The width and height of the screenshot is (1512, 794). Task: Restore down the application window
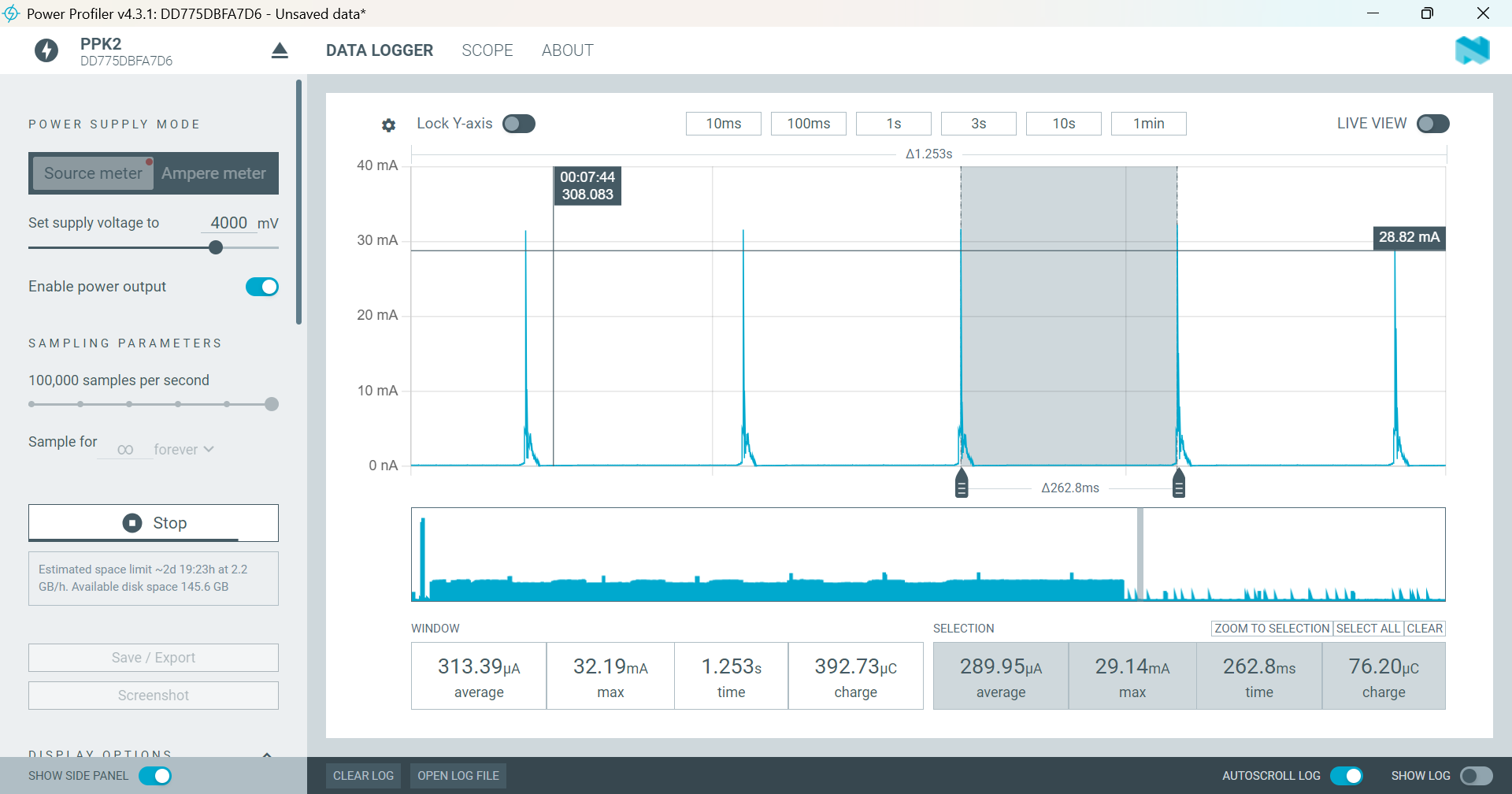(x=1427, y=13)
